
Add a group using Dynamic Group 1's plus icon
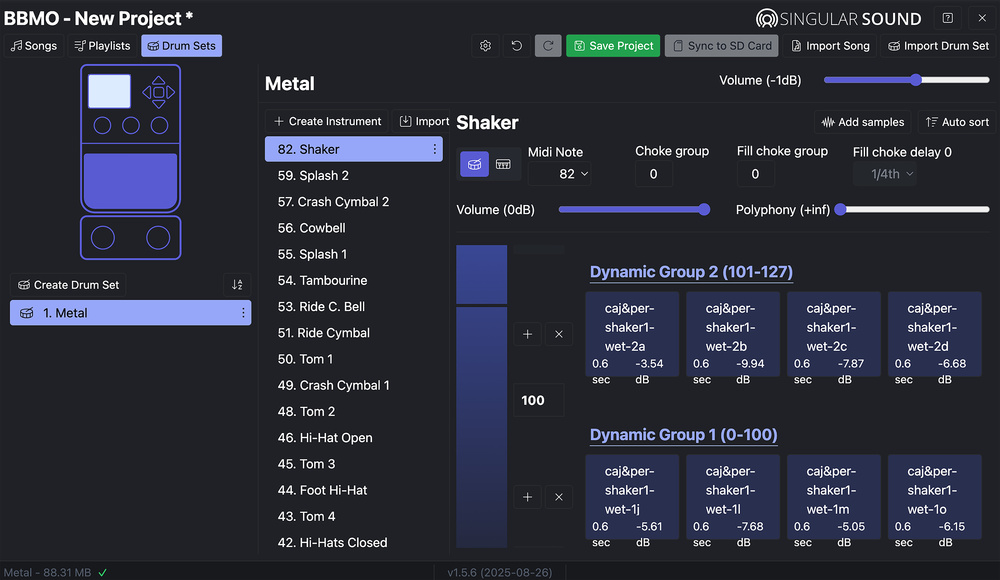coord(528,497)
